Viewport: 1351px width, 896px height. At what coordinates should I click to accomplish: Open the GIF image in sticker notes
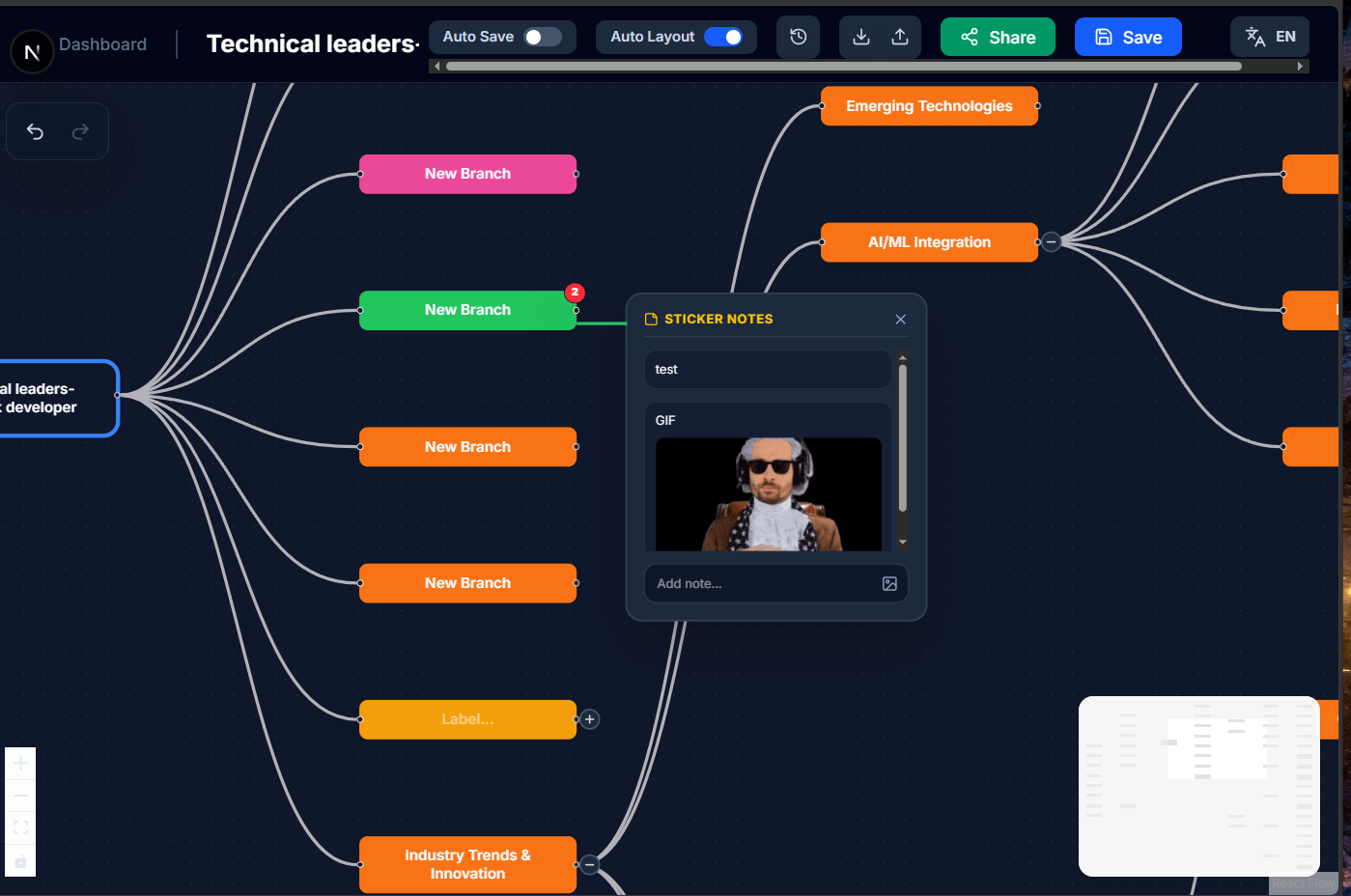coord(769,494)
